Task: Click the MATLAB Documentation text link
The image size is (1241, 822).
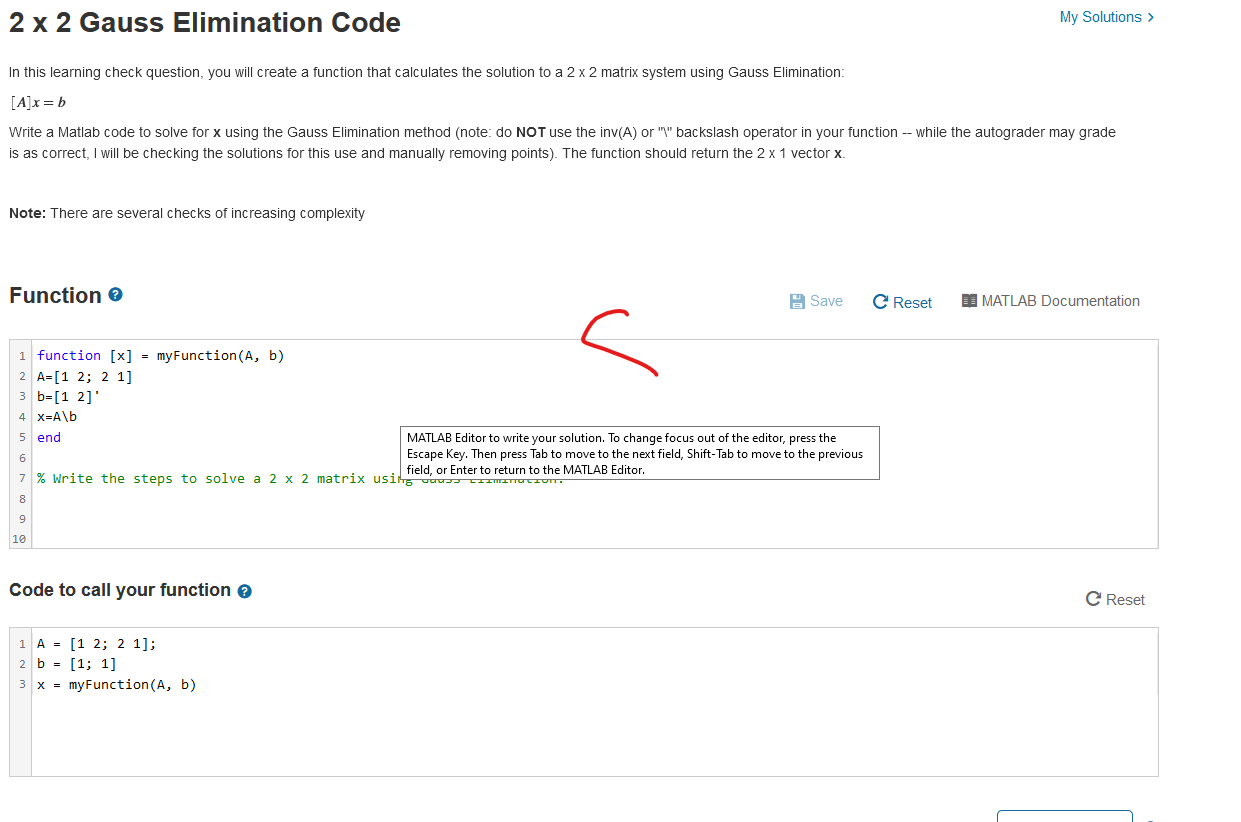Action: [x=1061, y=300]
